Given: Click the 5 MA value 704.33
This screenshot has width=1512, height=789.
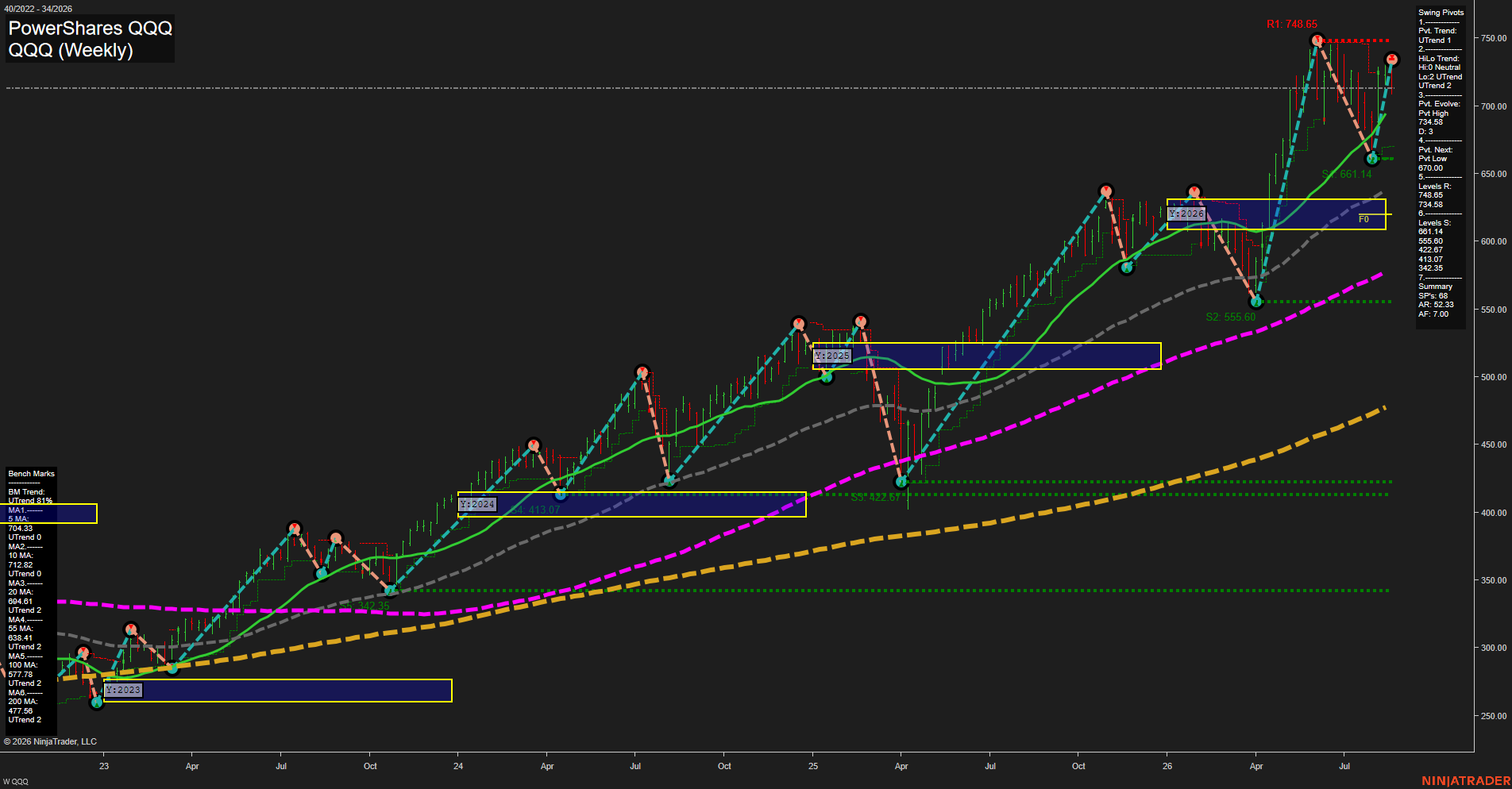Looking at the screenshot, I should coord(21,528).
